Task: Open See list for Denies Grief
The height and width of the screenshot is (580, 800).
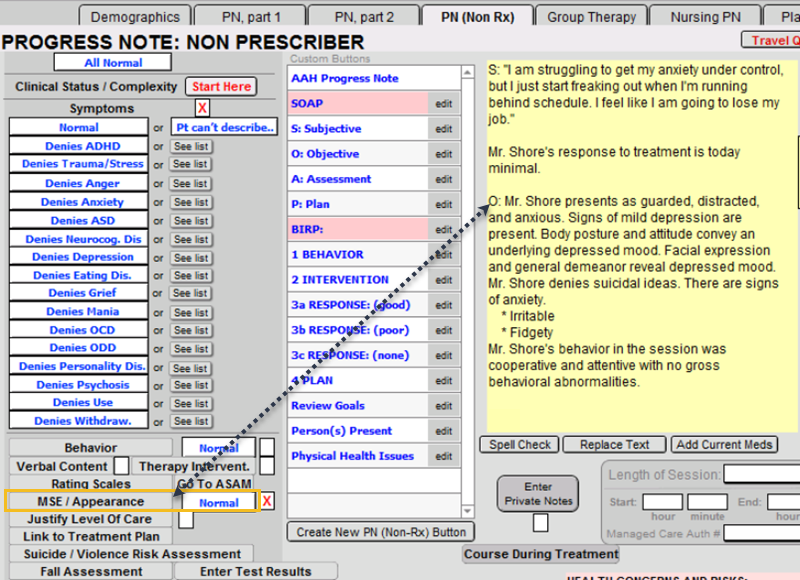Action: [x=191, y=293]
